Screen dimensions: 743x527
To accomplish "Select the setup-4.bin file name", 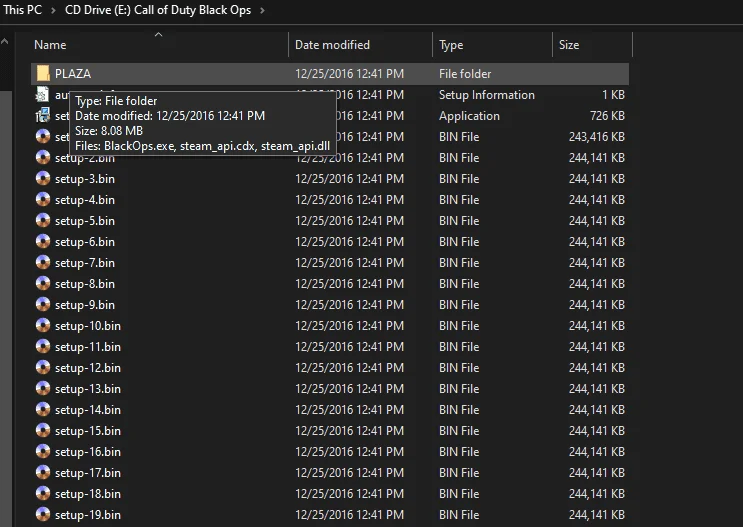I will click(85, 200).
